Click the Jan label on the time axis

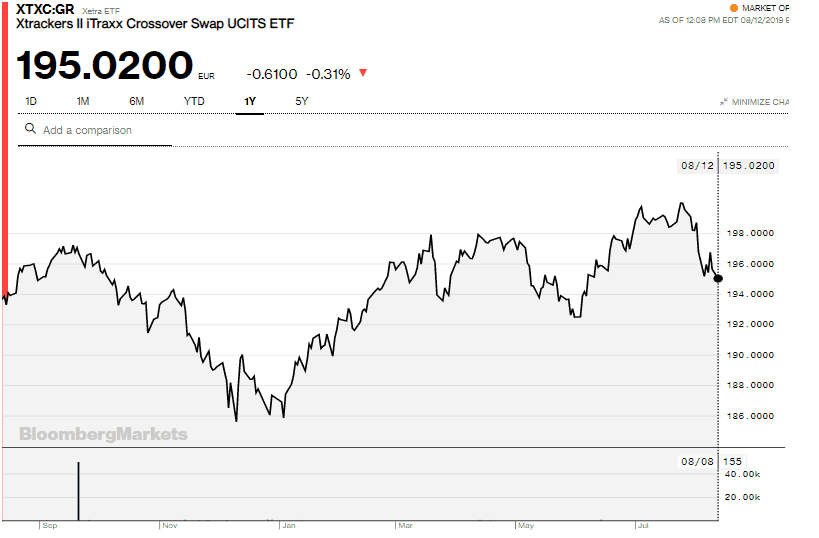pyautogui.click(x=288, y=524)
